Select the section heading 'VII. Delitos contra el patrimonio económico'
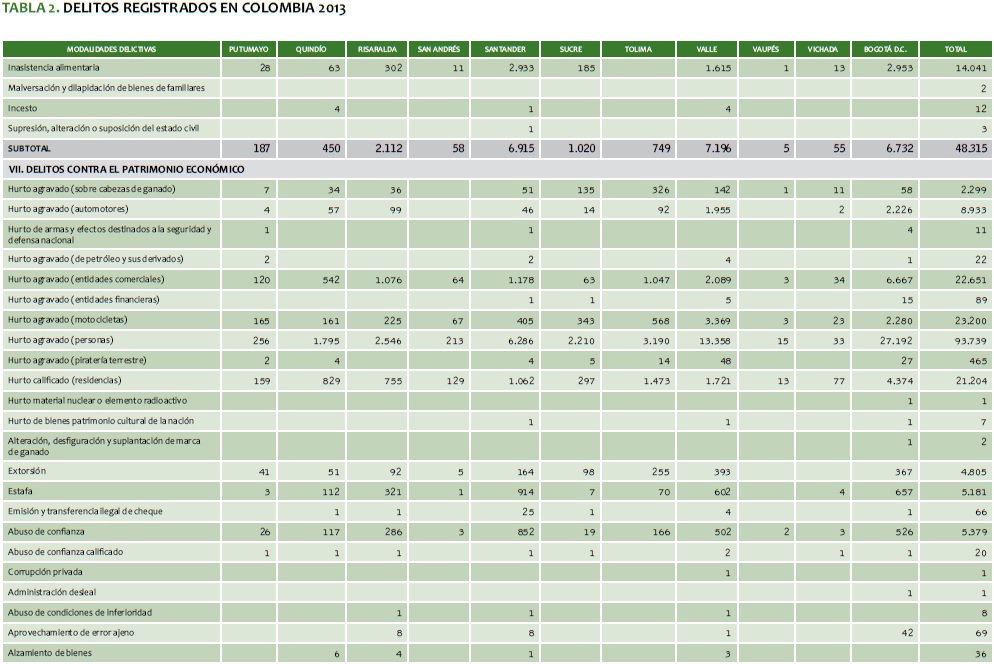This screenshot has height=664, width=994. point(126,169)
